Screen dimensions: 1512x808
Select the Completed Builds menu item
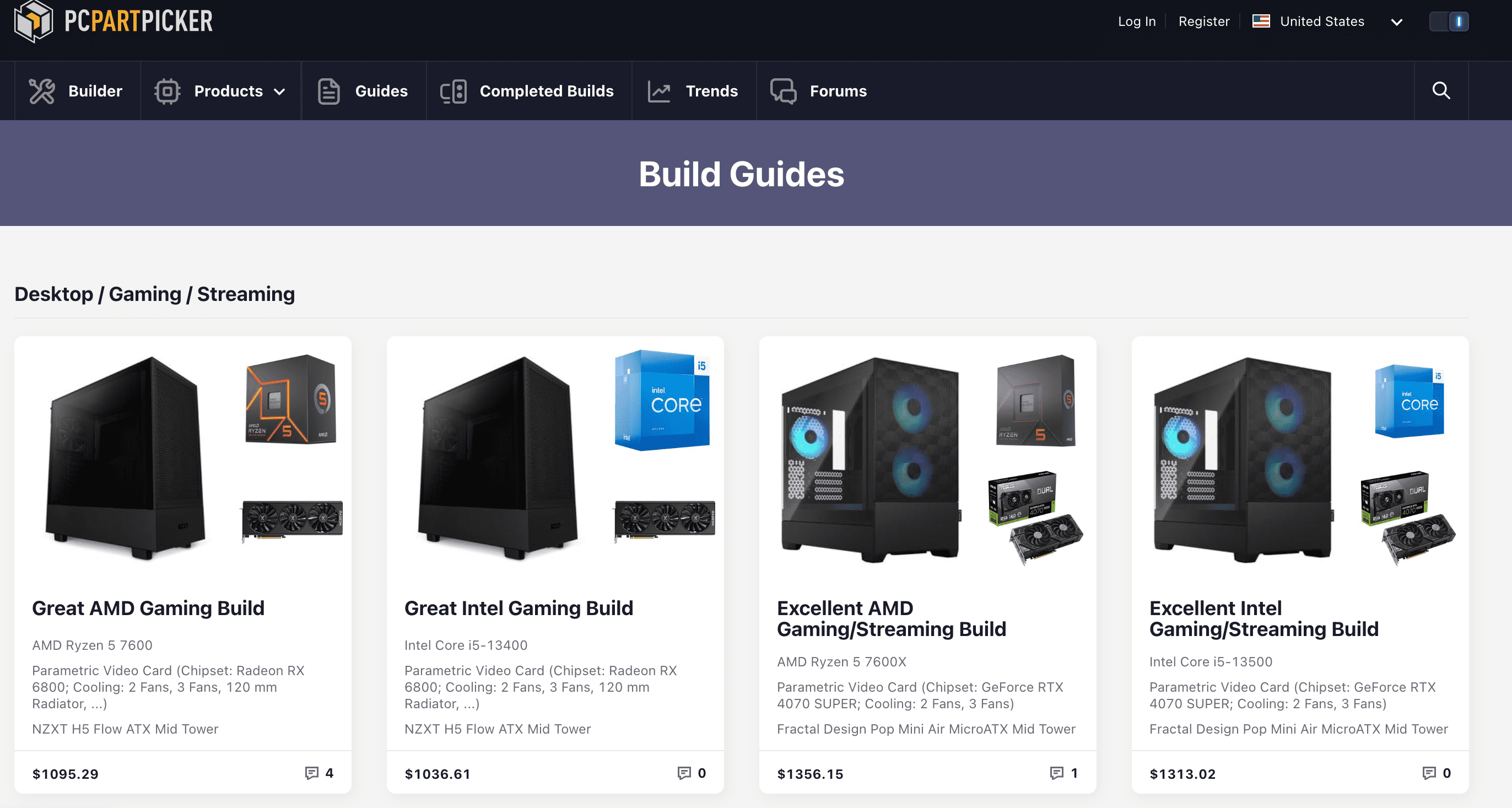point(546,91)
